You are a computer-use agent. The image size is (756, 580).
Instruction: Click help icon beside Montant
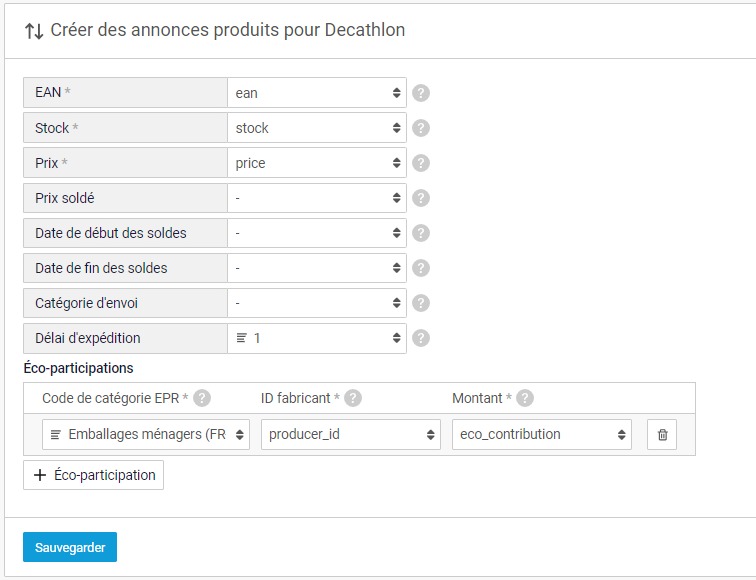(x=525, y=398)
